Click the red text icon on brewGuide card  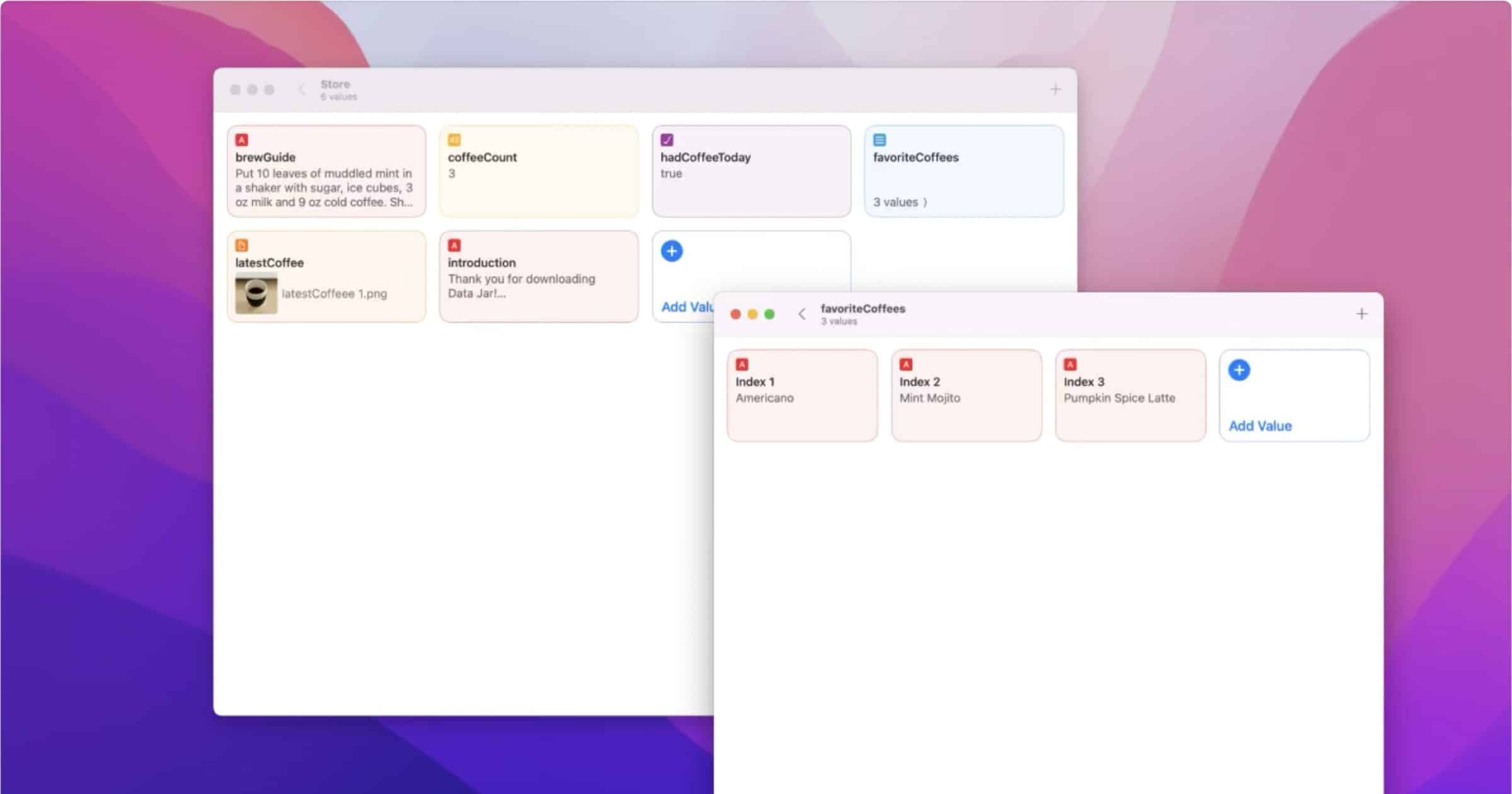click(241, 140)
